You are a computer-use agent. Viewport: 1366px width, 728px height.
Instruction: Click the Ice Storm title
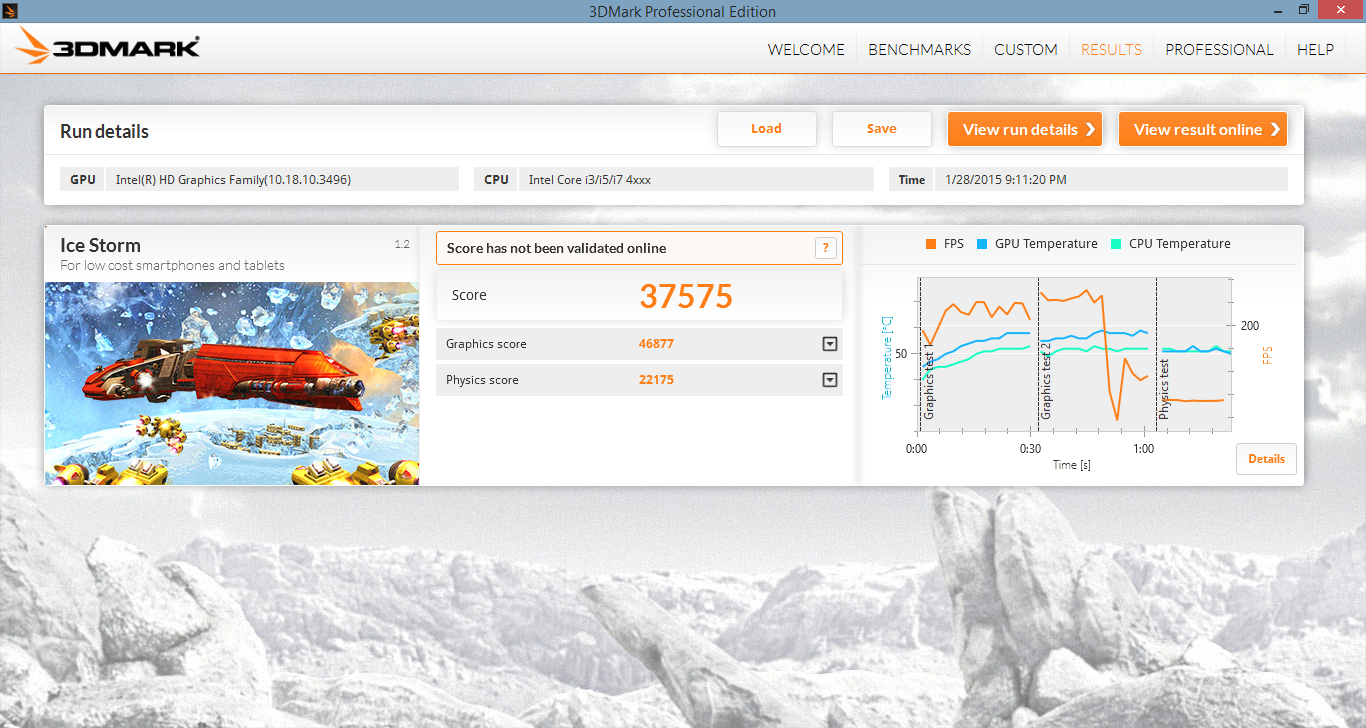tap(100, 245)
